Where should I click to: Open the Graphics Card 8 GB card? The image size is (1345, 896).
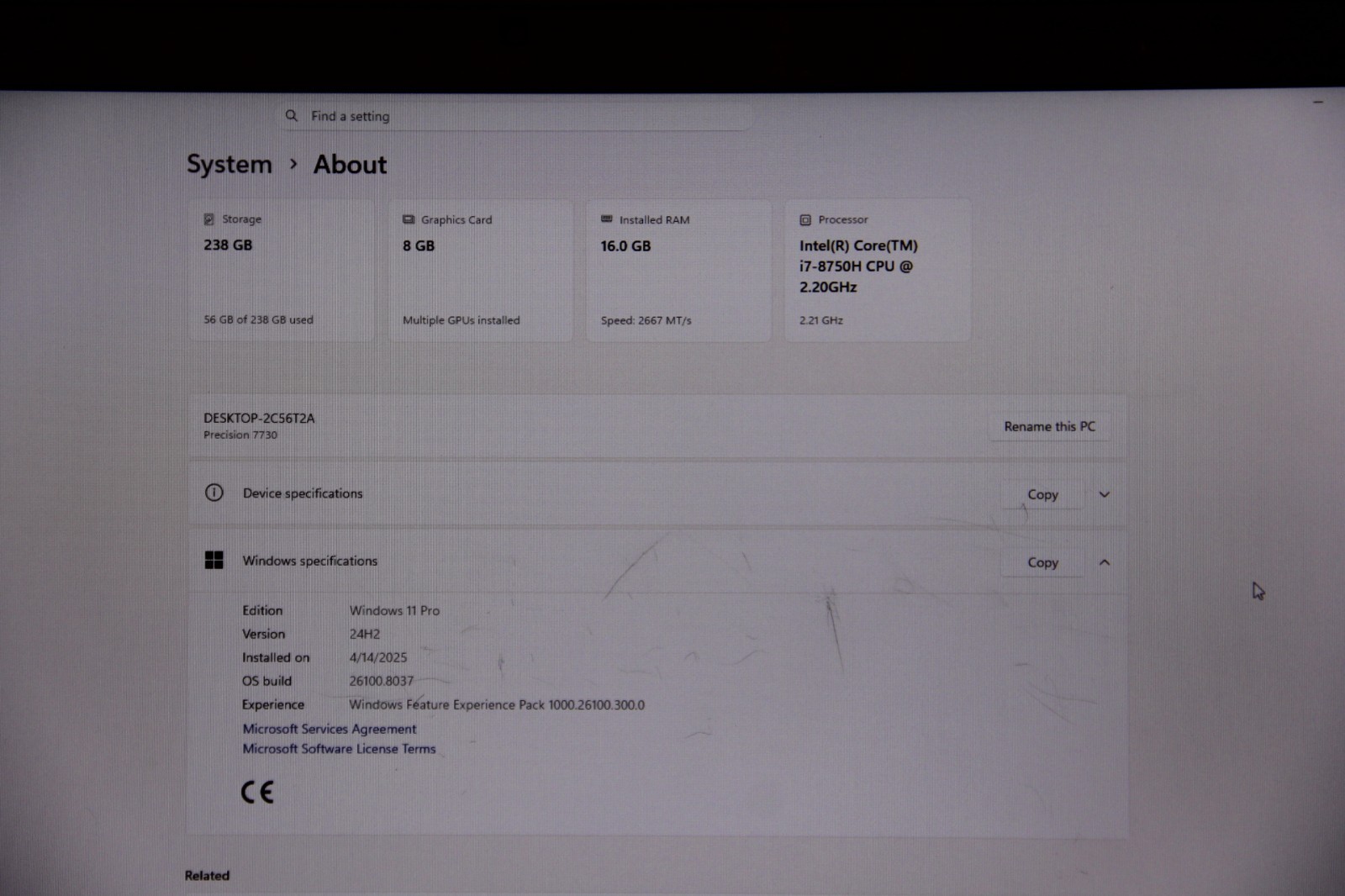point(480,270)
